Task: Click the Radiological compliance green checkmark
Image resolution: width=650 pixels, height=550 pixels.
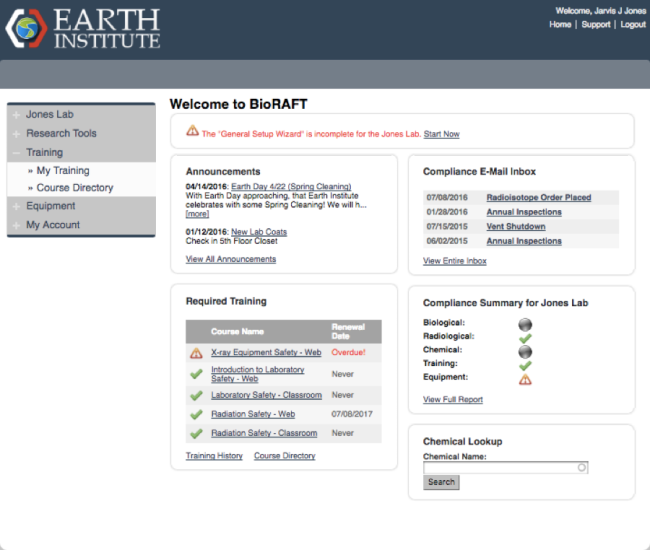Action: 525,338
